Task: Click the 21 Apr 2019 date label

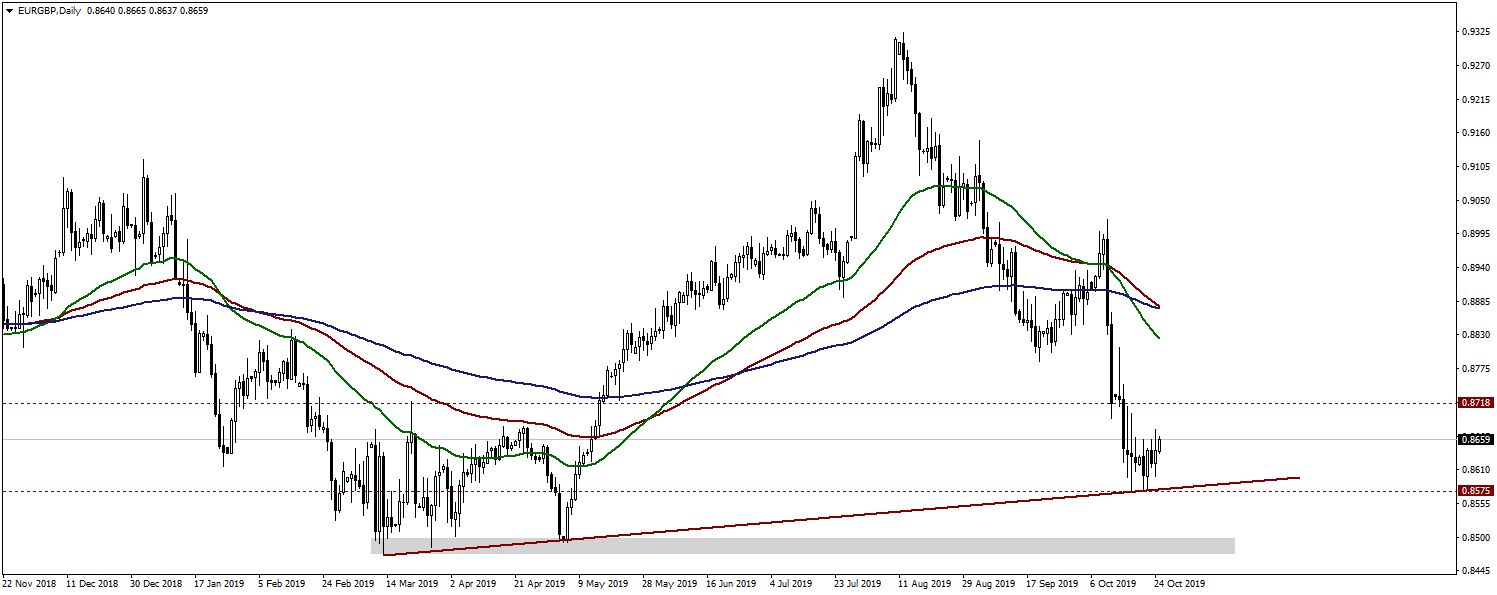Action: click(x=540, y=583)
